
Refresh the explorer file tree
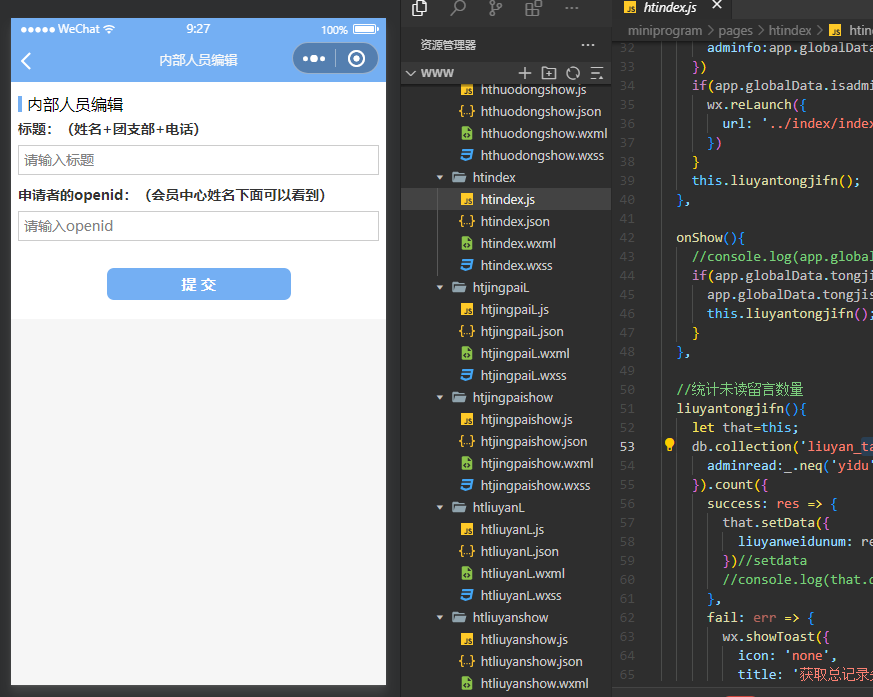[x=573, y=73]
